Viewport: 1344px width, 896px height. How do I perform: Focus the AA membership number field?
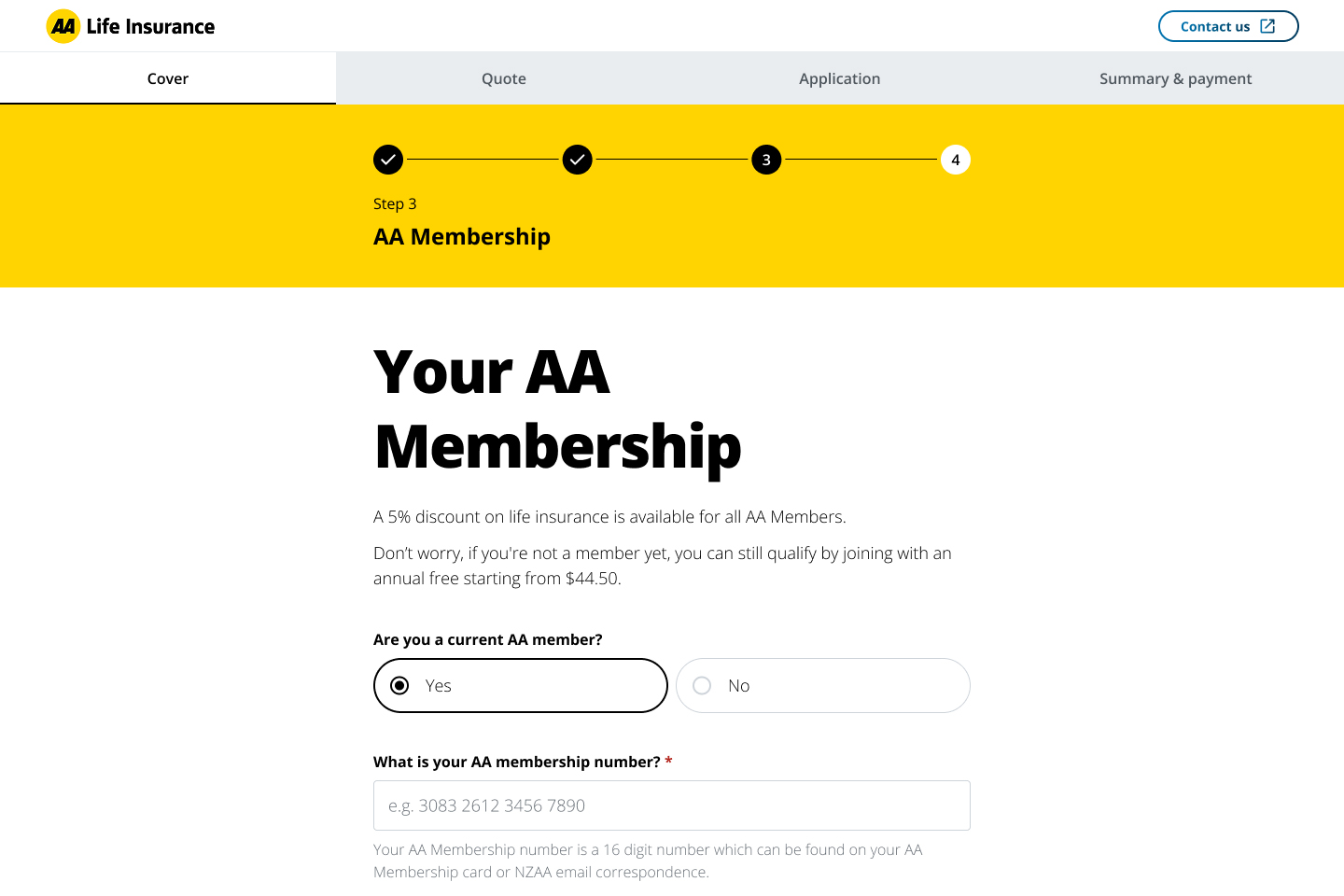coord(672,805)
